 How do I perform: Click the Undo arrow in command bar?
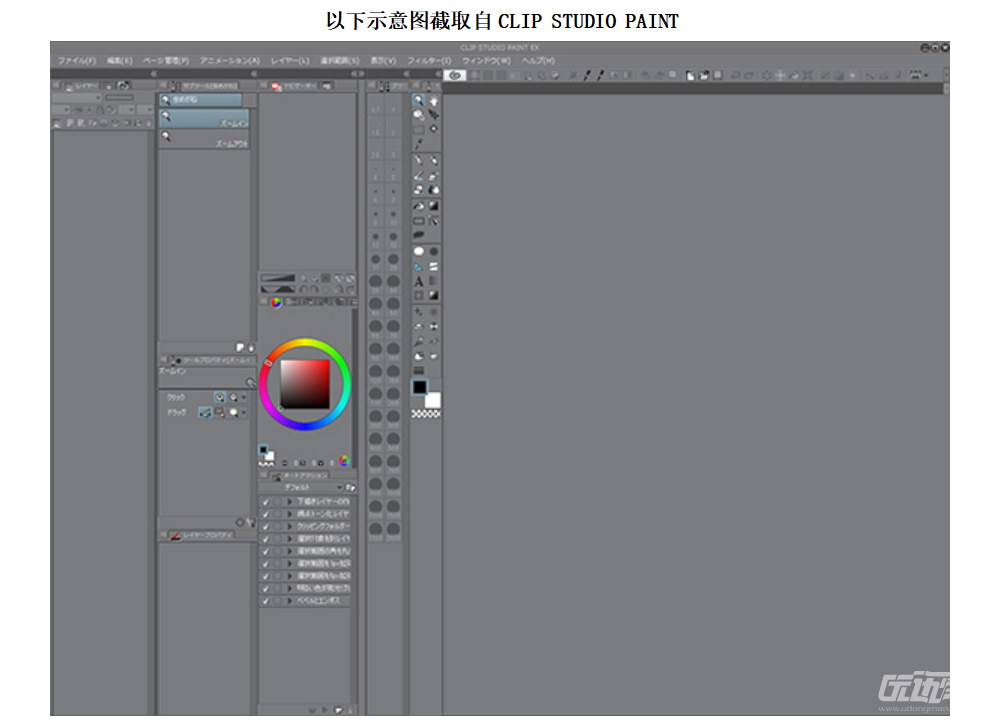click(735, 76)
